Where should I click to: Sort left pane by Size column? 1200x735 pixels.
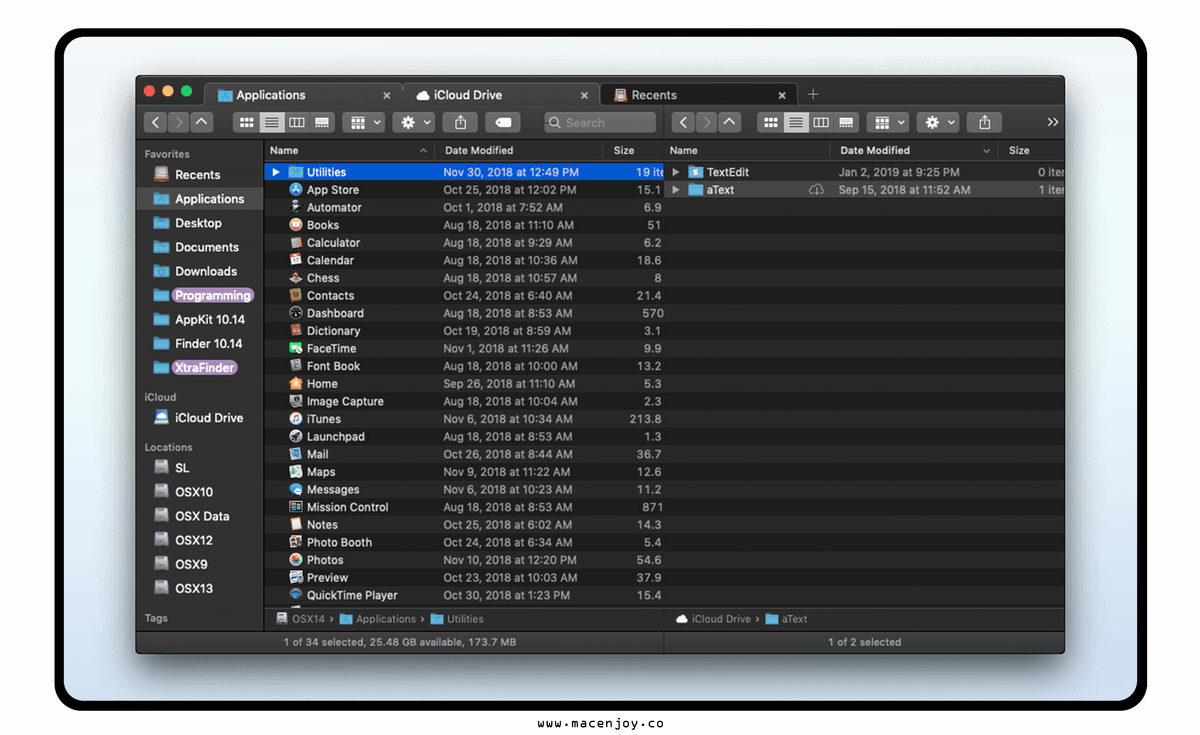tap(635, 150)
